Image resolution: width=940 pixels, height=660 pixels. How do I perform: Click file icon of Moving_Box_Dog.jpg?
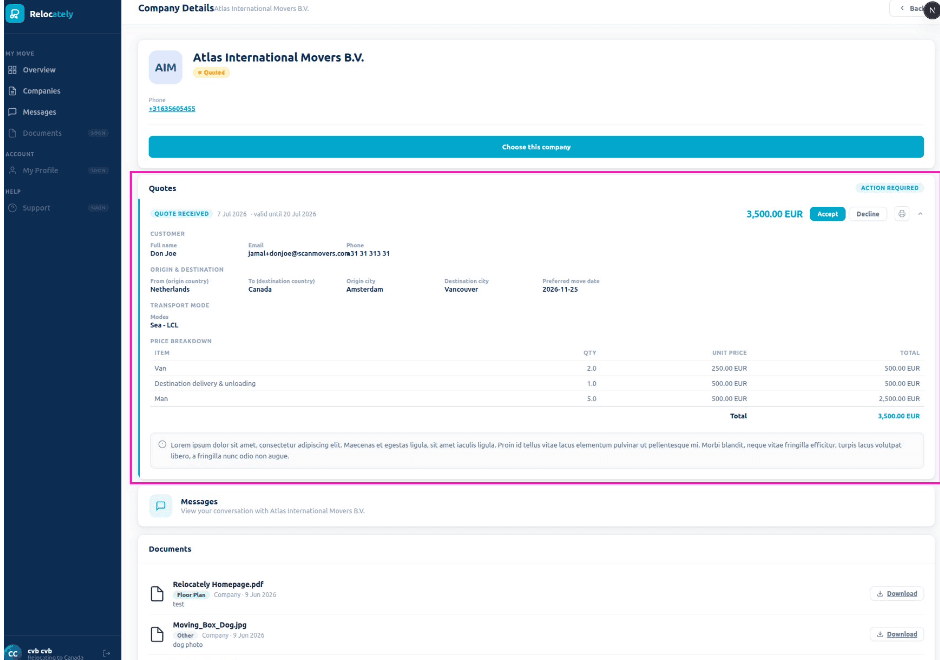tap(157, 634)
